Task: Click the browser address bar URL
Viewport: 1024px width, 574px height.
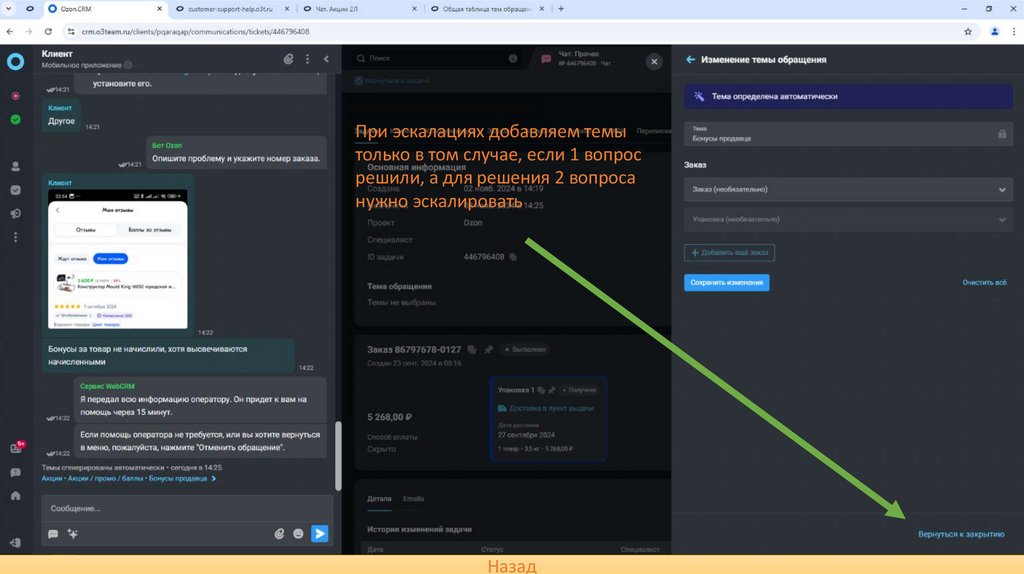Action: point(195,31)
